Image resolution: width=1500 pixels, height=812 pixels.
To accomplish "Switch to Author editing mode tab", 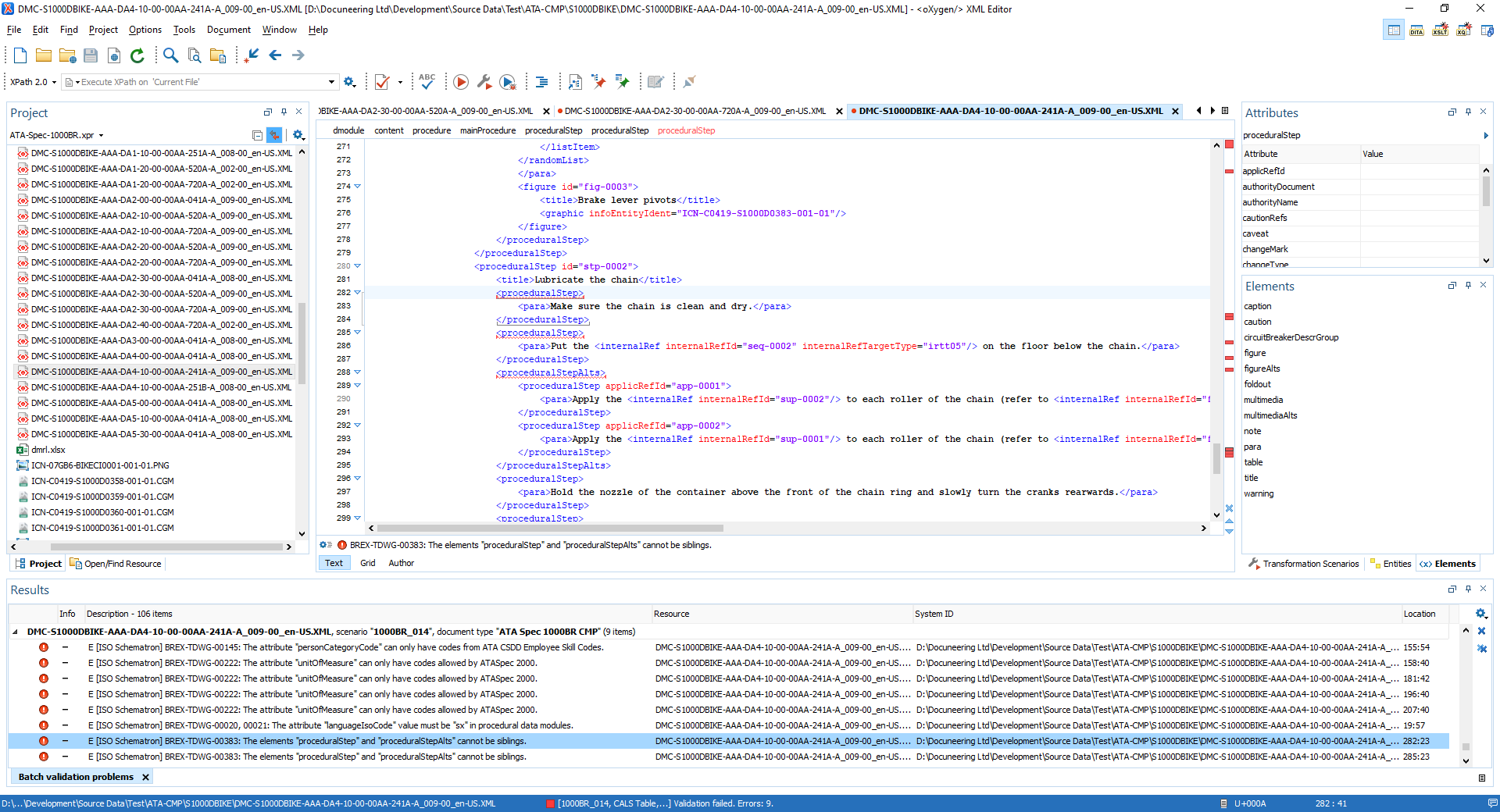I will coord(402,563).
